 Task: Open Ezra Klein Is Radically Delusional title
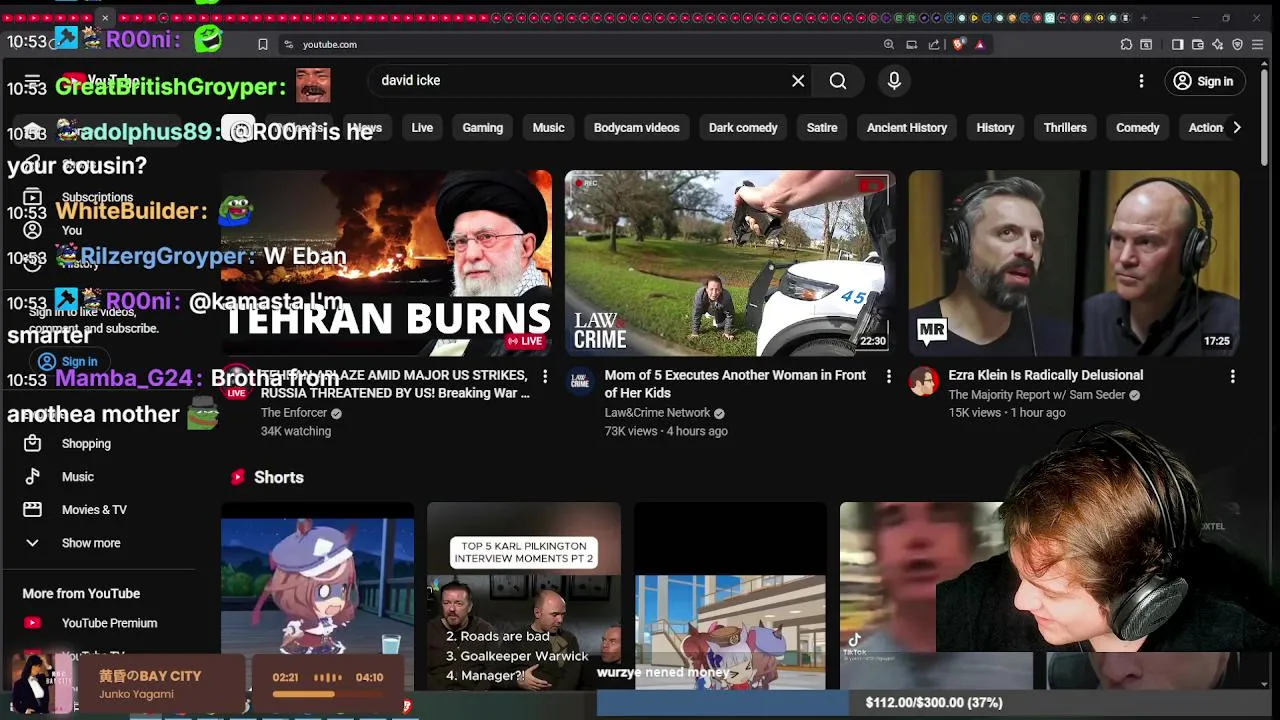pyautogui.click(x=1045, y=375)
